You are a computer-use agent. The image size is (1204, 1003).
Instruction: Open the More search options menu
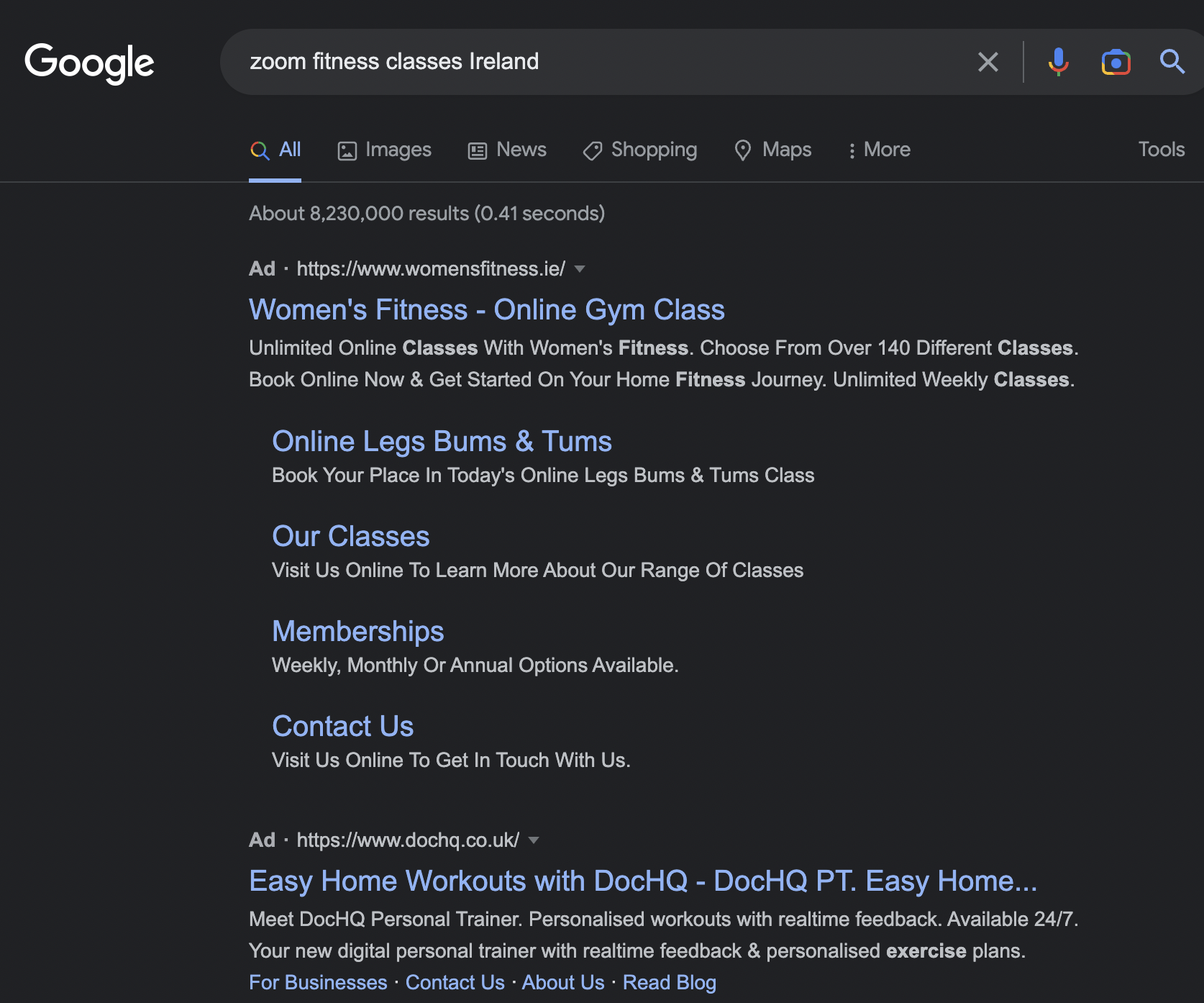pyautogui.click(x=879, y=150)
